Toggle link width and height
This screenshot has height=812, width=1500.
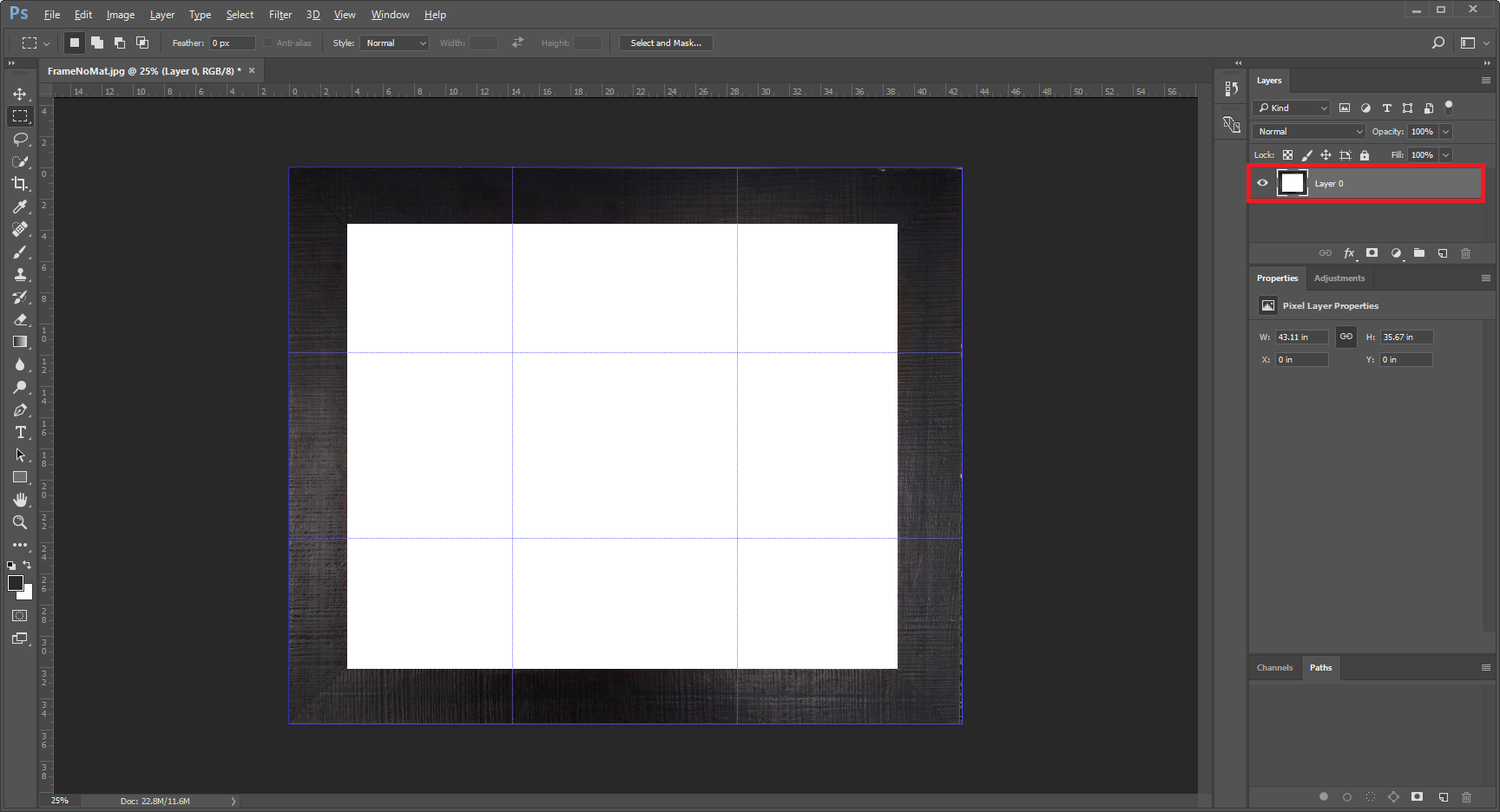[1346, 337]
